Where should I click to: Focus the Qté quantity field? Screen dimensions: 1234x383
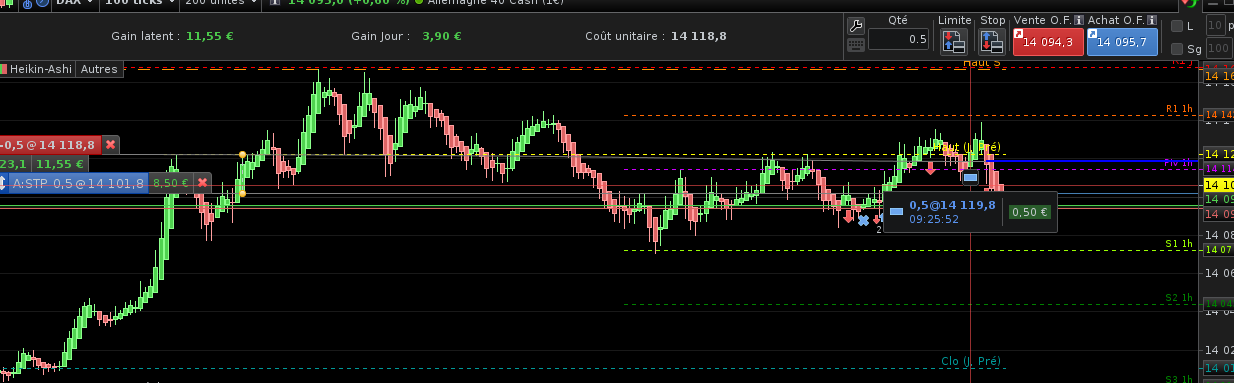898,40
